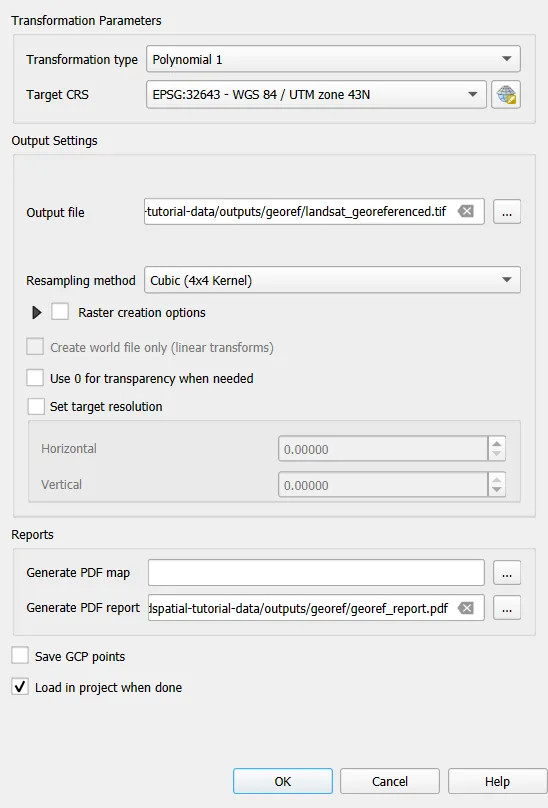Open the Resampling method dropdown
This screenshot has height=808, width=548.
332,280
